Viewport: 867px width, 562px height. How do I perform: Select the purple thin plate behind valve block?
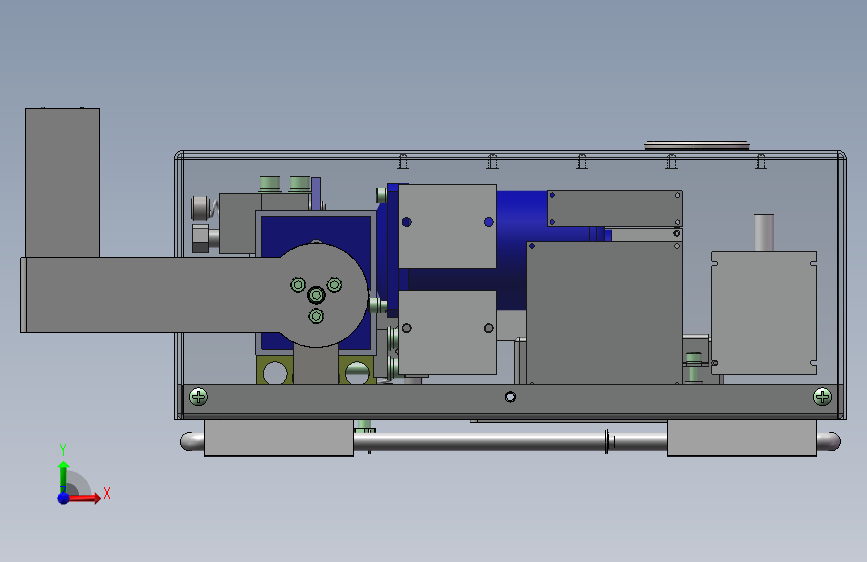coord(316,194)
